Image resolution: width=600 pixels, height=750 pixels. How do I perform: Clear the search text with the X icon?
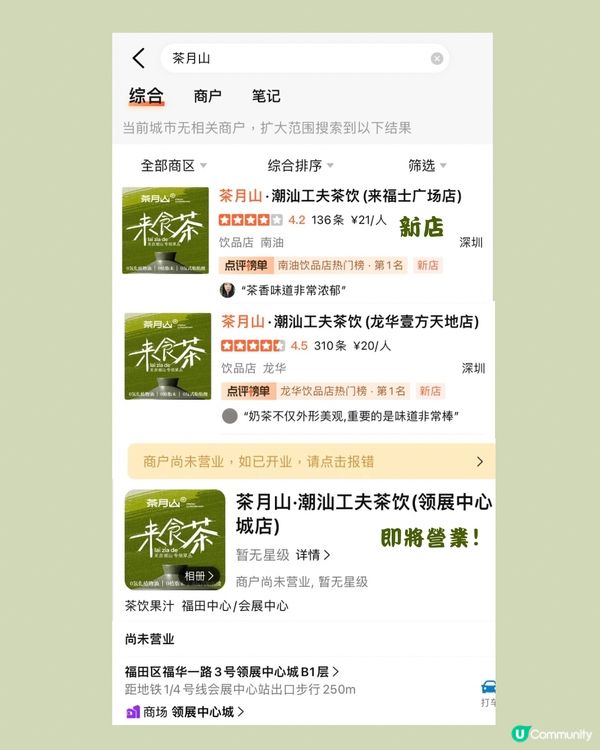(436, 58)
